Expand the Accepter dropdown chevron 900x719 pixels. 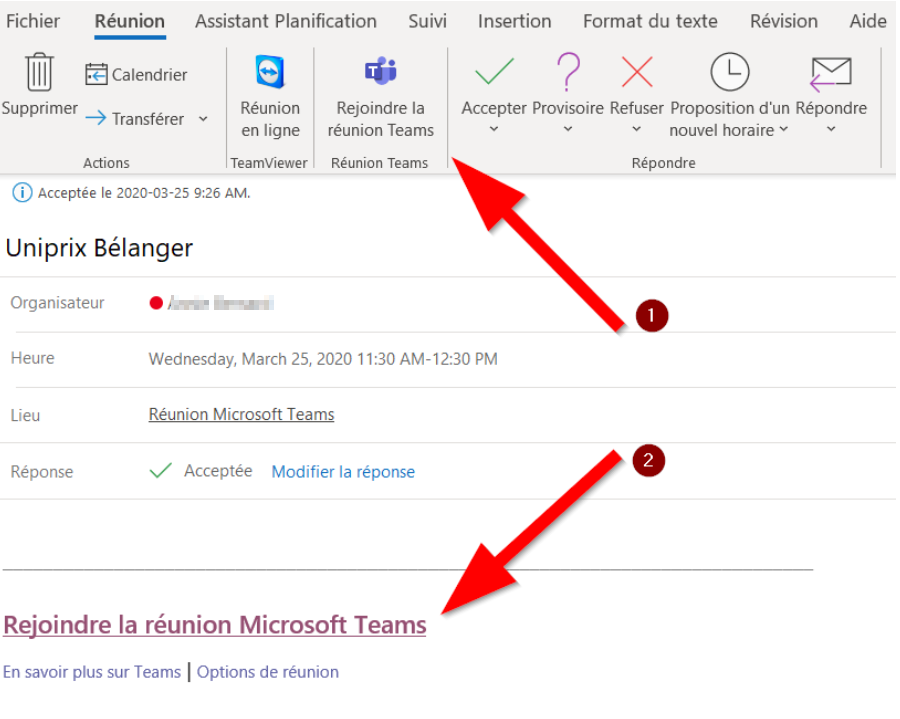[494, 129]
